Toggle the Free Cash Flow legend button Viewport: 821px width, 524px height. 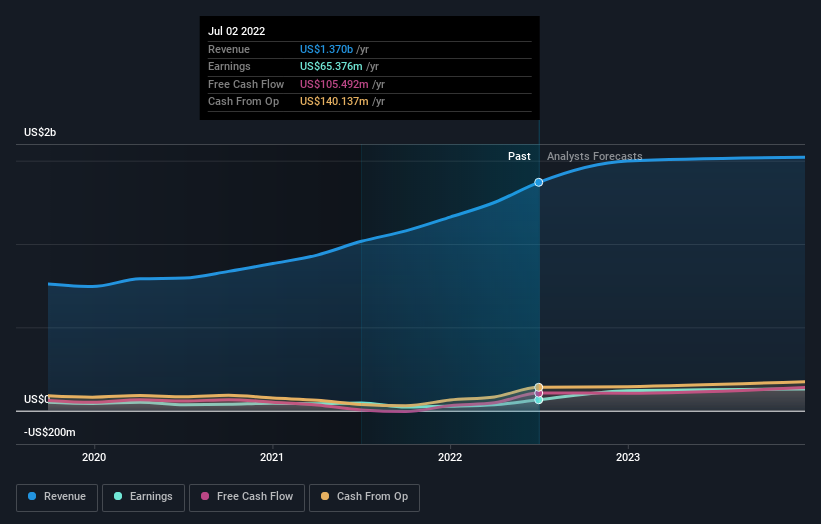coord(247,497)
